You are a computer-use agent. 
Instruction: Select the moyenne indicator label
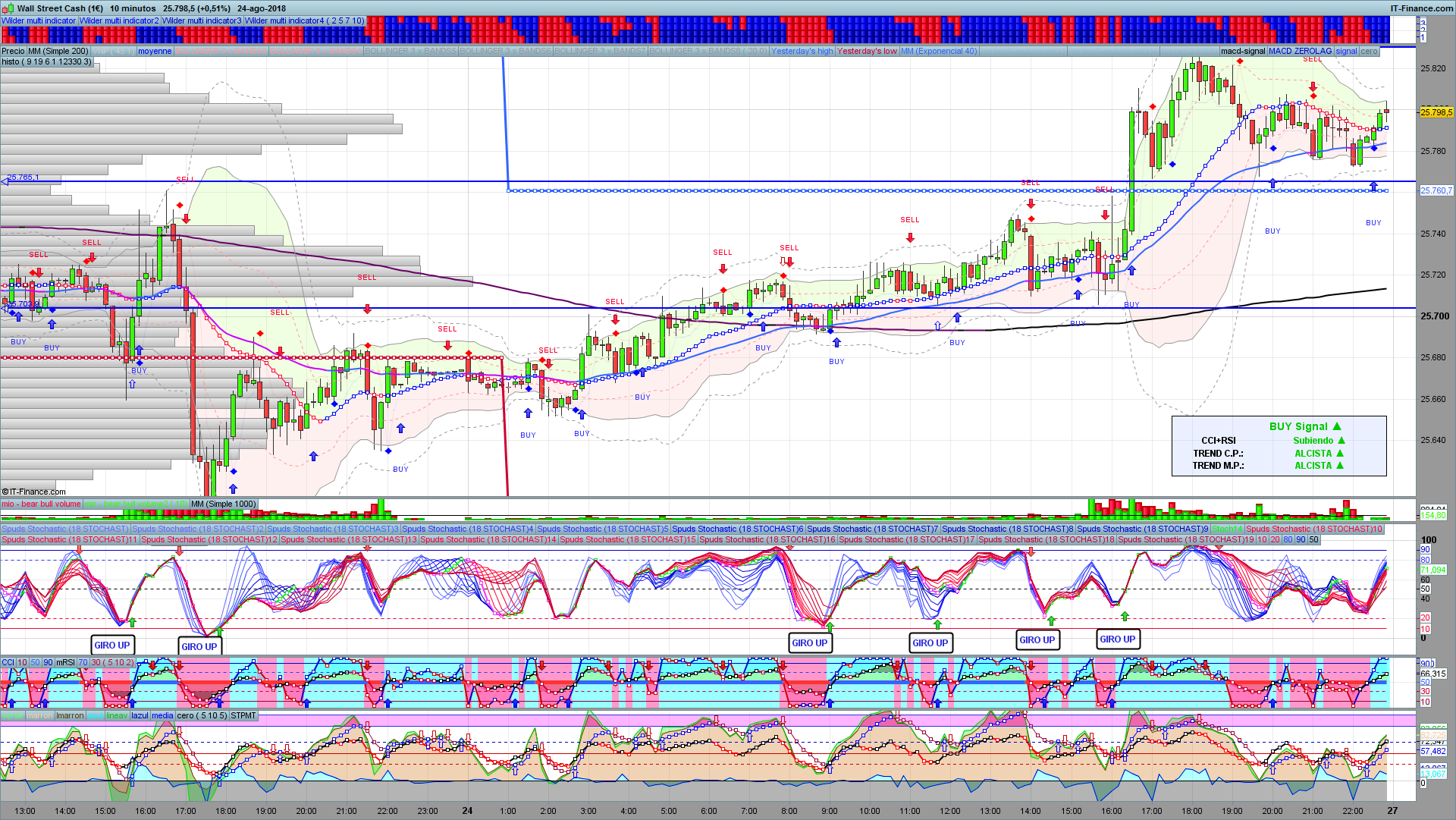pos(155,51)
